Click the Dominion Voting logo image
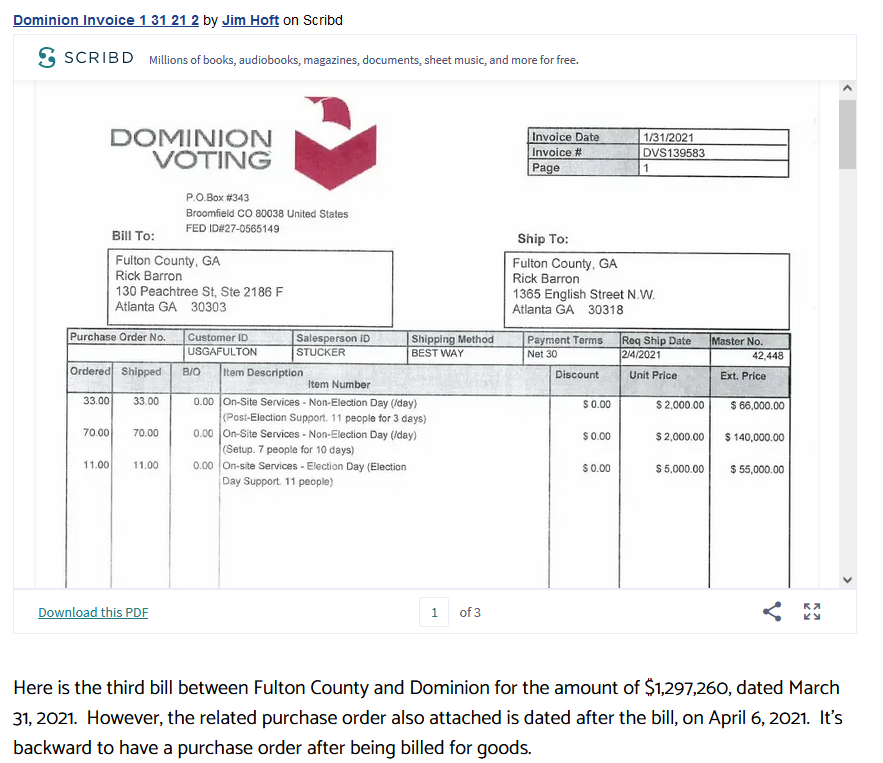The image size is (883, 763). tap(243, 142)
